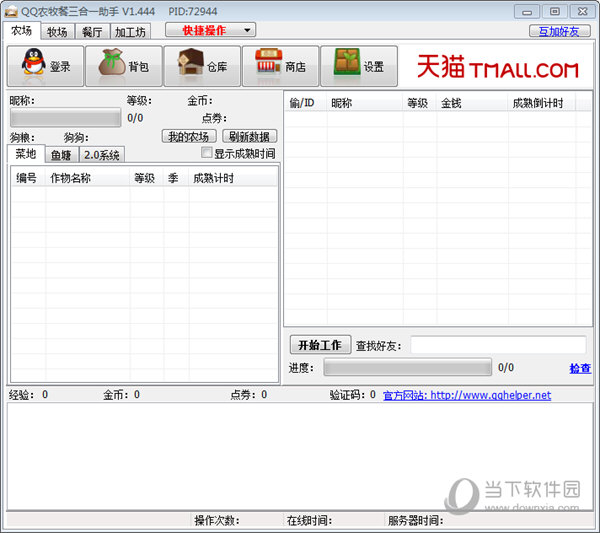The image size is (600, 533).
Task: Maximize the helper window
Action: pyautogui.click(x=555, y=12)
